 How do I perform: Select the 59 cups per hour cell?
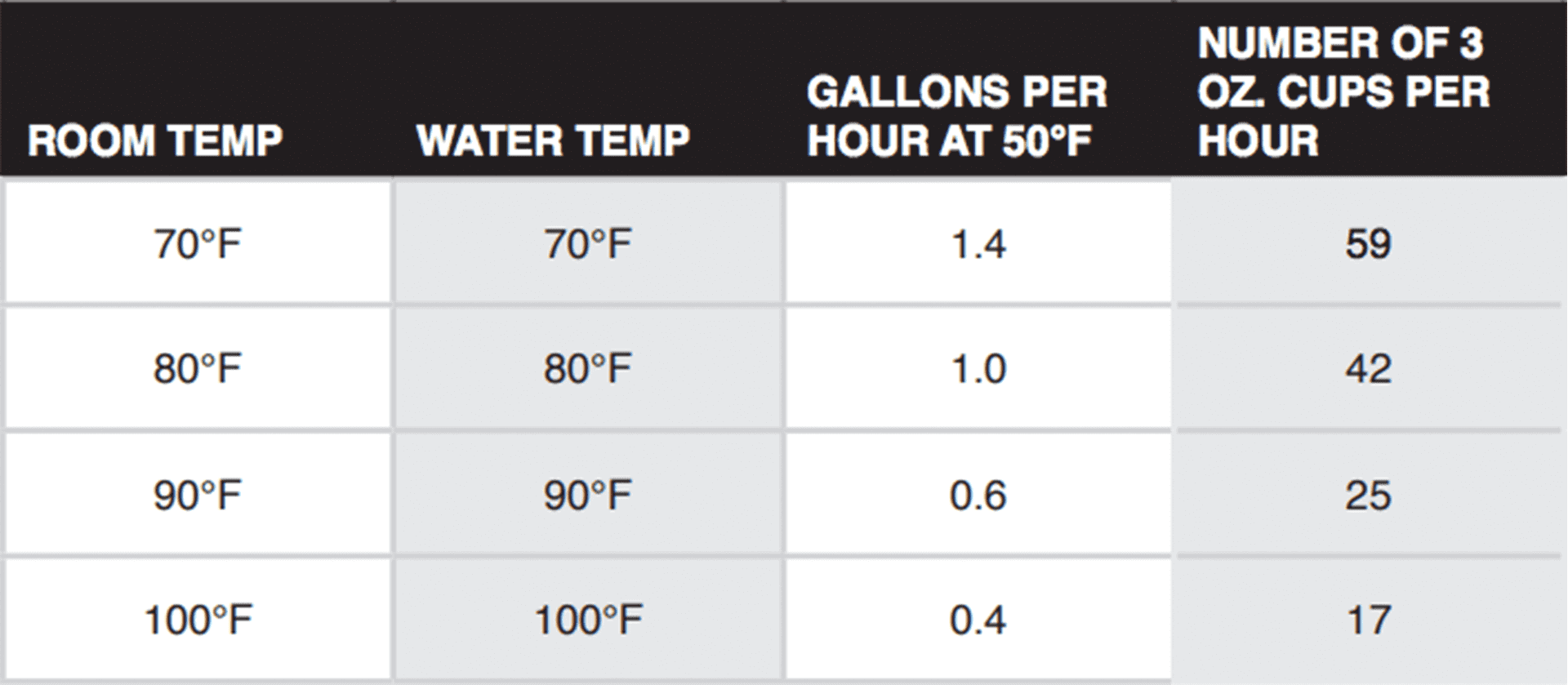click(1368, 244)
